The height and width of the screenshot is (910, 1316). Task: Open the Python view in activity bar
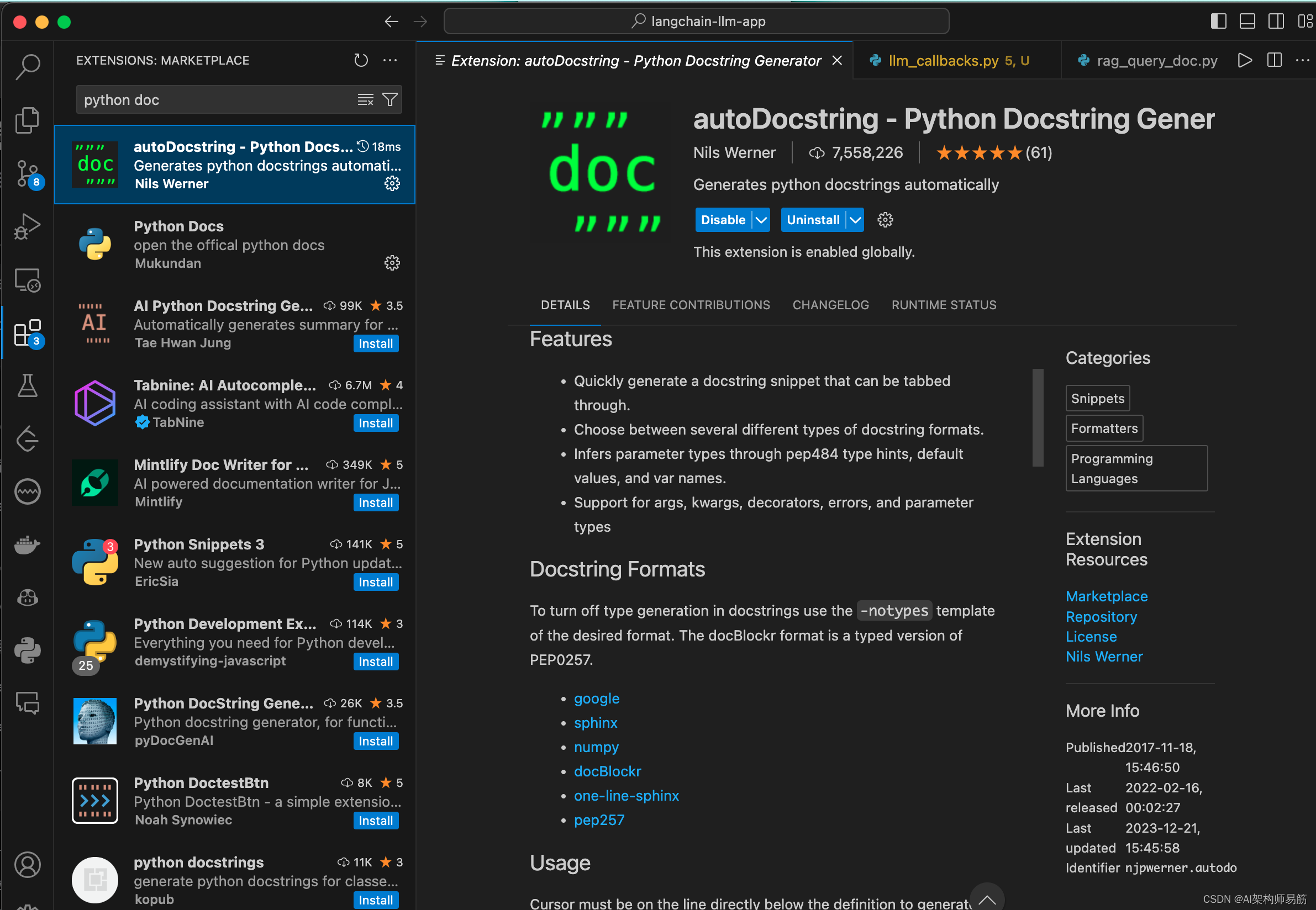[28, 650]
